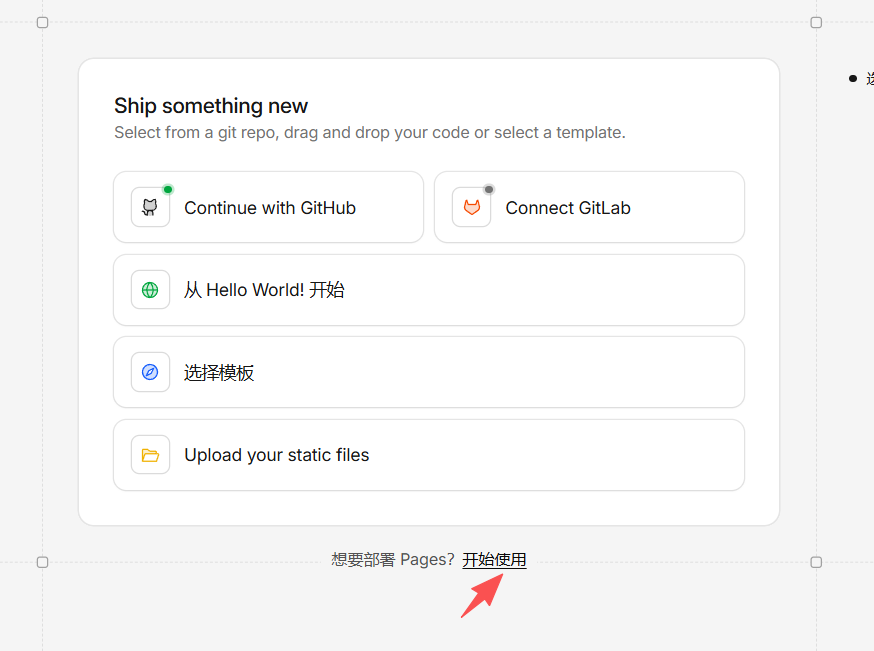Click the GitHub octocat icon
The height and width of the screenshot is (651, 874).
[x=150, y=208]
